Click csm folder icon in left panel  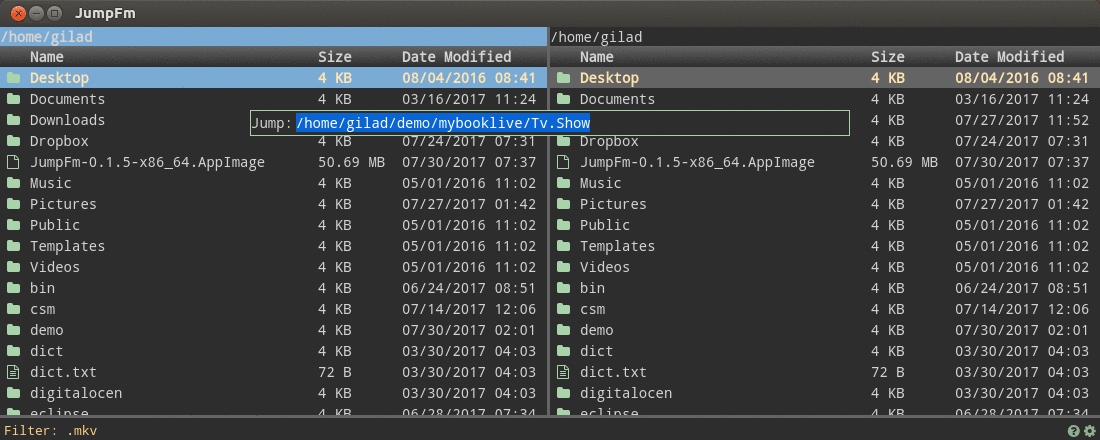[13, 309]
